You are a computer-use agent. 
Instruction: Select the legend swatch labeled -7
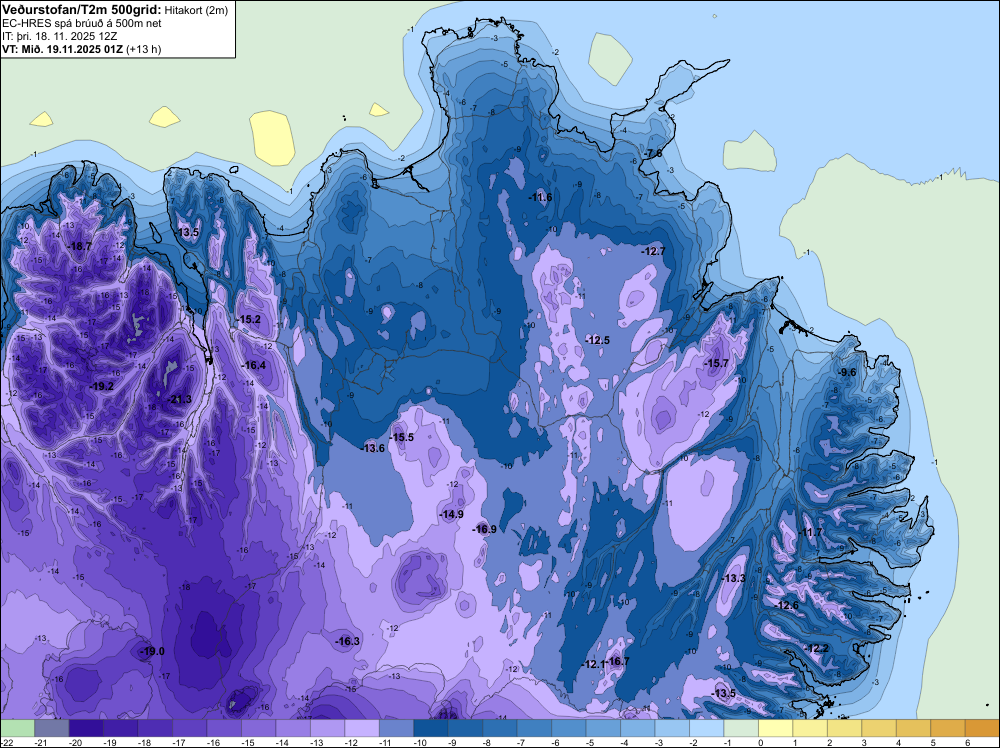pos(534,728)
